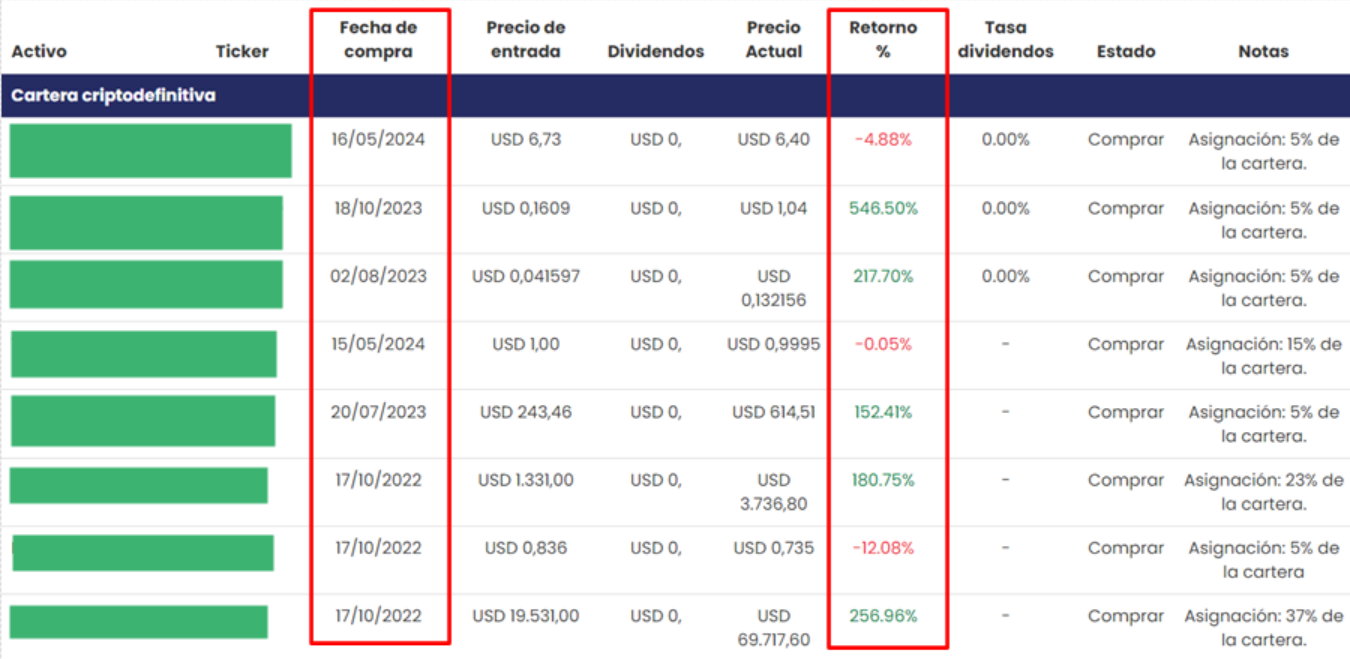Click Comprar in the 18/10/2023 row
The width and height of the screenshot is (1350, 659).
(1126, 208)
